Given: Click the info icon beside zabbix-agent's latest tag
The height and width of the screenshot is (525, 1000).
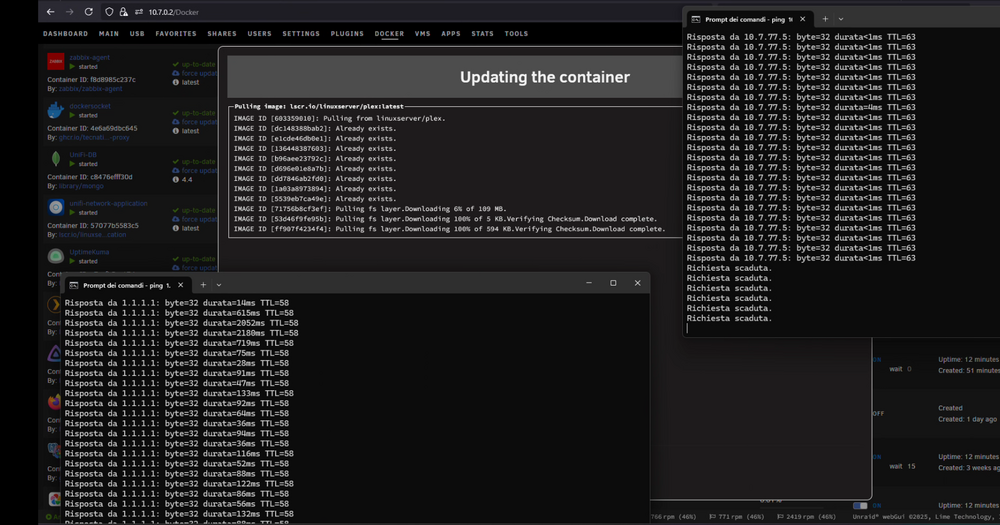Looking at the screenshot, I should point(175,82).
